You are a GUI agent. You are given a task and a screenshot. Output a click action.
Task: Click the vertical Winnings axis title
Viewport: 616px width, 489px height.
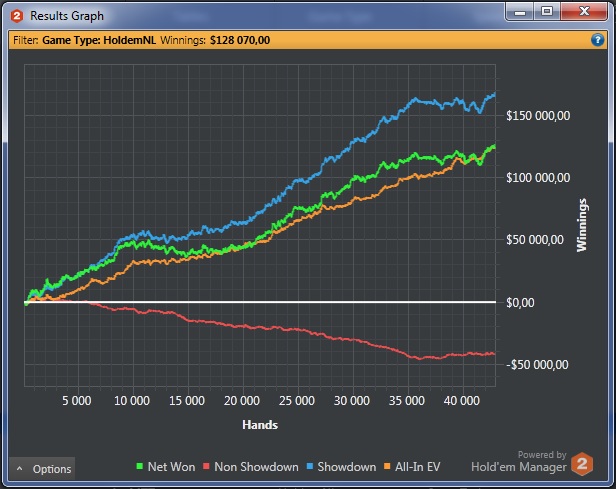pos(581,225)
